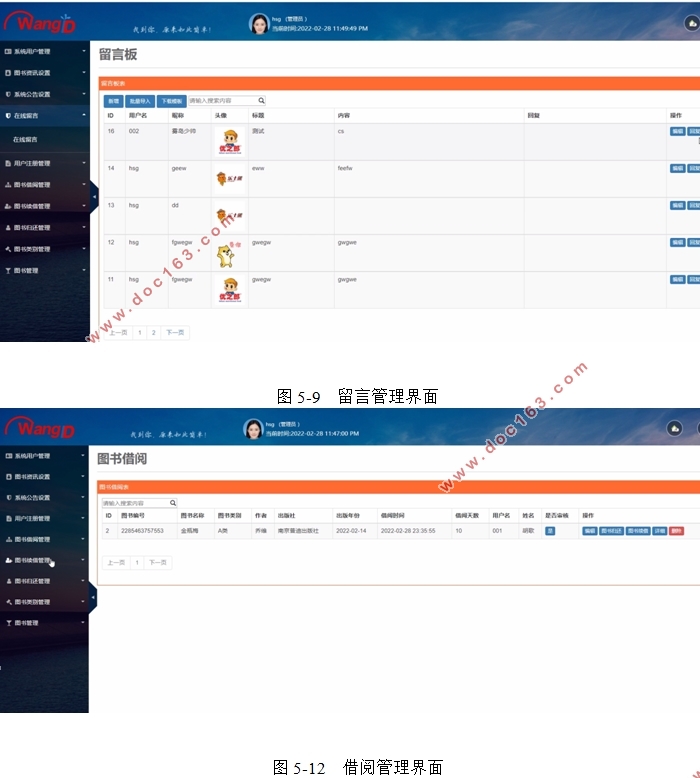700x778 pixels.
Task: Click the 下载模板 button on 留言板
Action: (172, 101)
